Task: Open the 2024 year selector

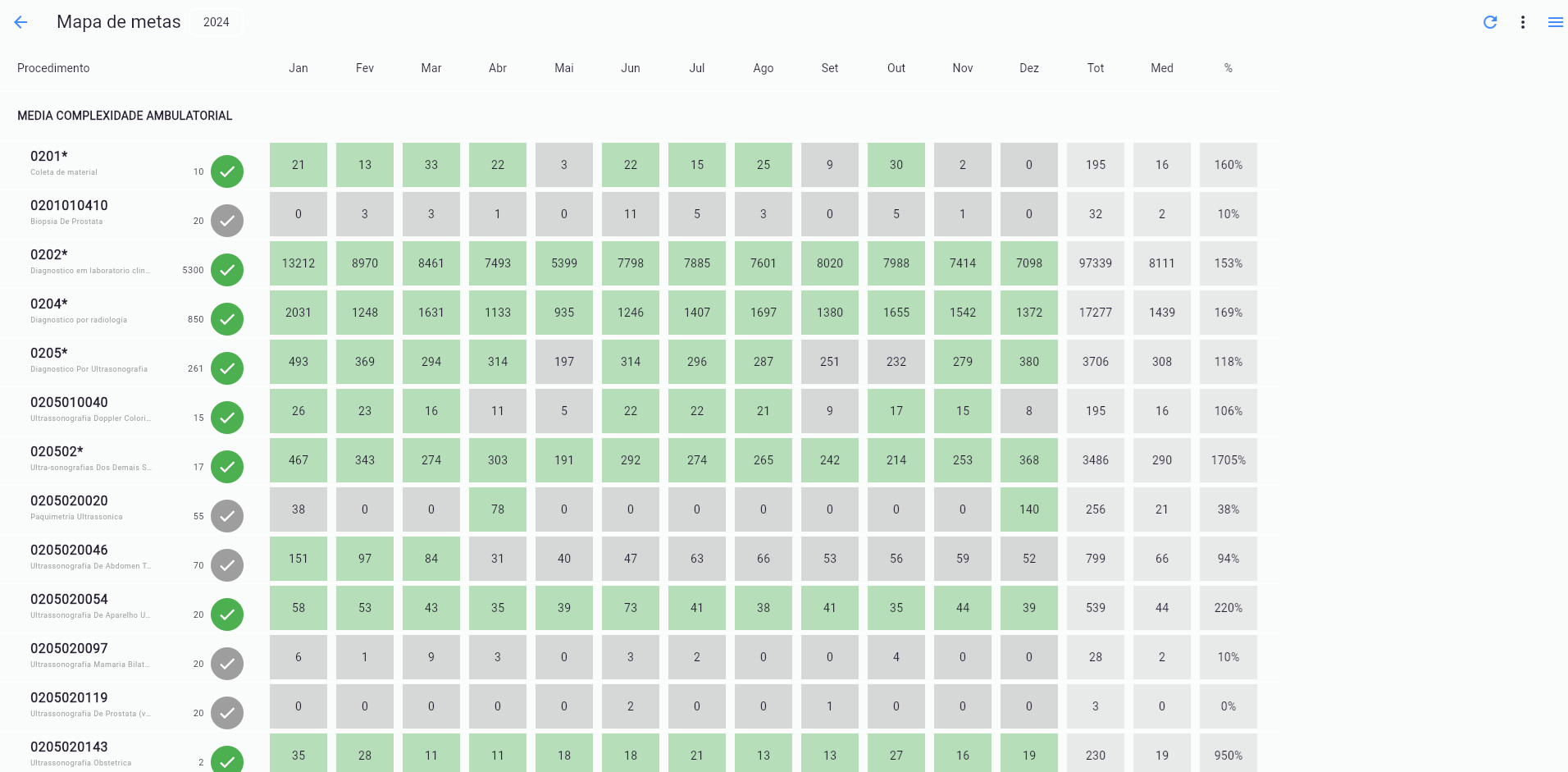Action: point(217,22)
